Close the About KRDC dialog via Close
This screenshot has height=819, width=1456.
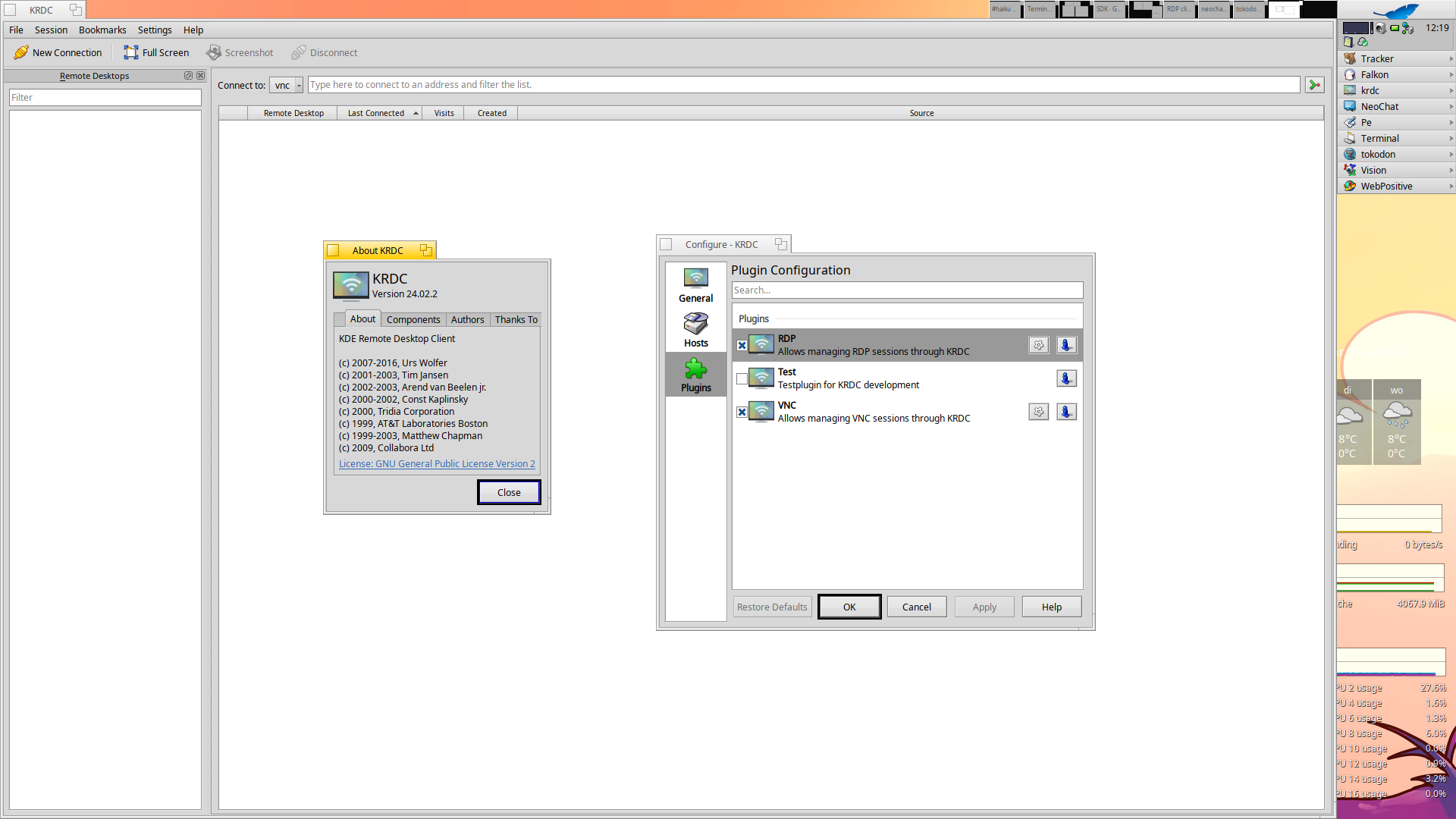click(509, 492)
